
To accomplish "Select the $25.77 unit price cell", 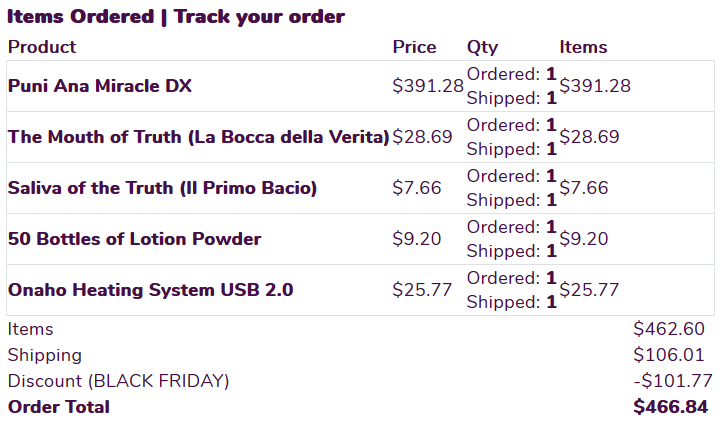I will [x=422, y=290].
